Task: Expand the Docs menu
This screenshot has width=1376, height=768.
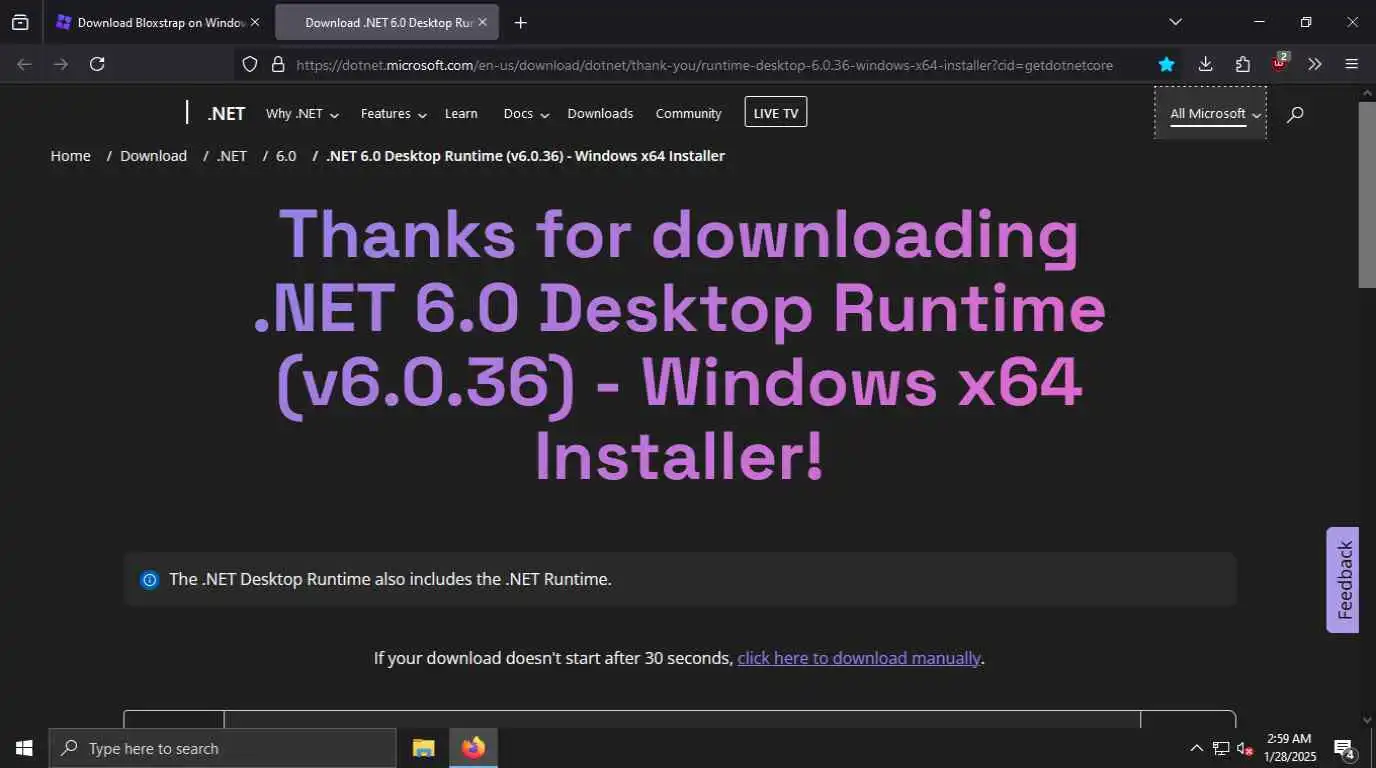Action: 526,113
